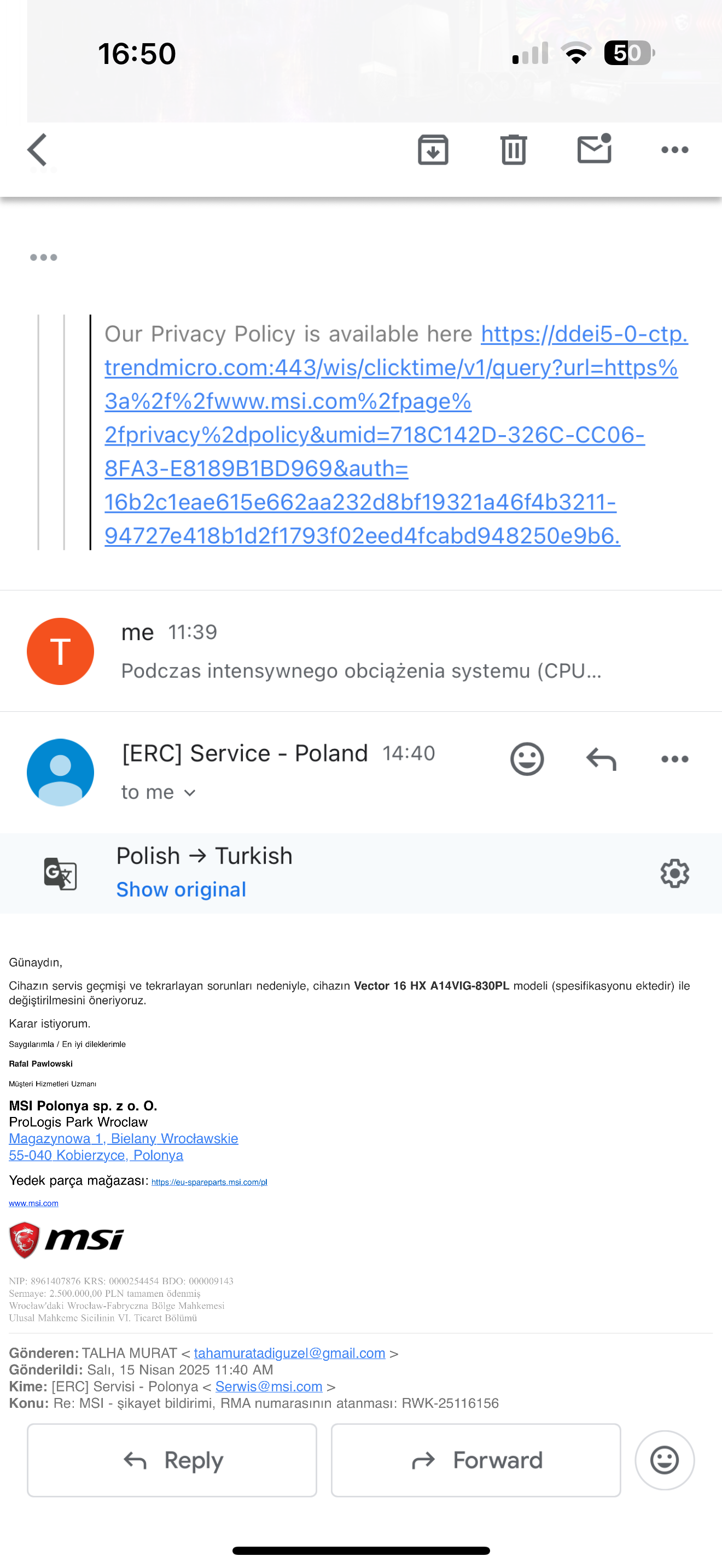The image size is (722, 1568).
Task: Delete the email with trash icon
Action: (513, 150)
